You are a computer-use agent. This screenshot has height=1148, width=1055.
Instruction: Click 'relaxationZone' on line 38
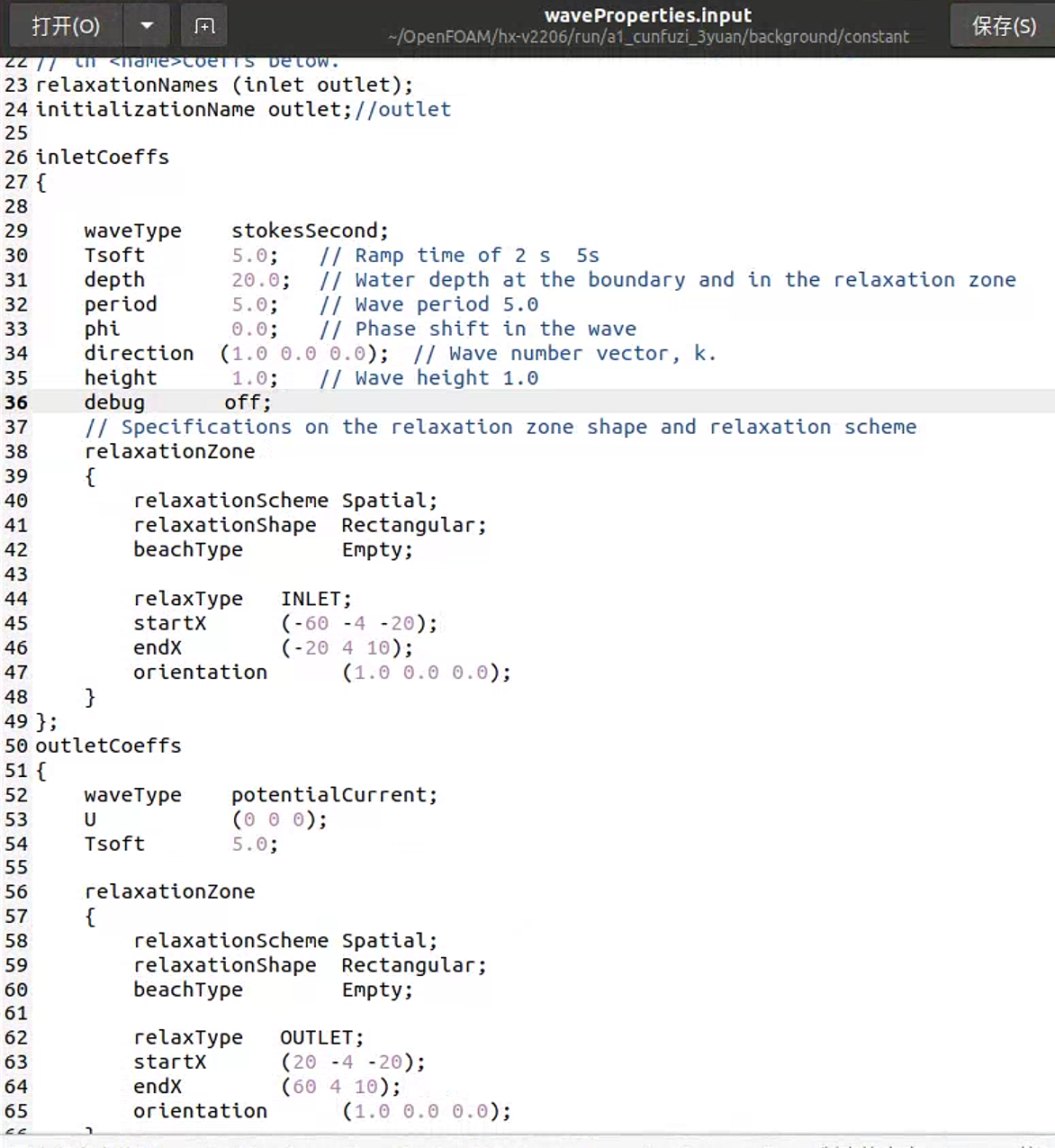coord(169,451)
